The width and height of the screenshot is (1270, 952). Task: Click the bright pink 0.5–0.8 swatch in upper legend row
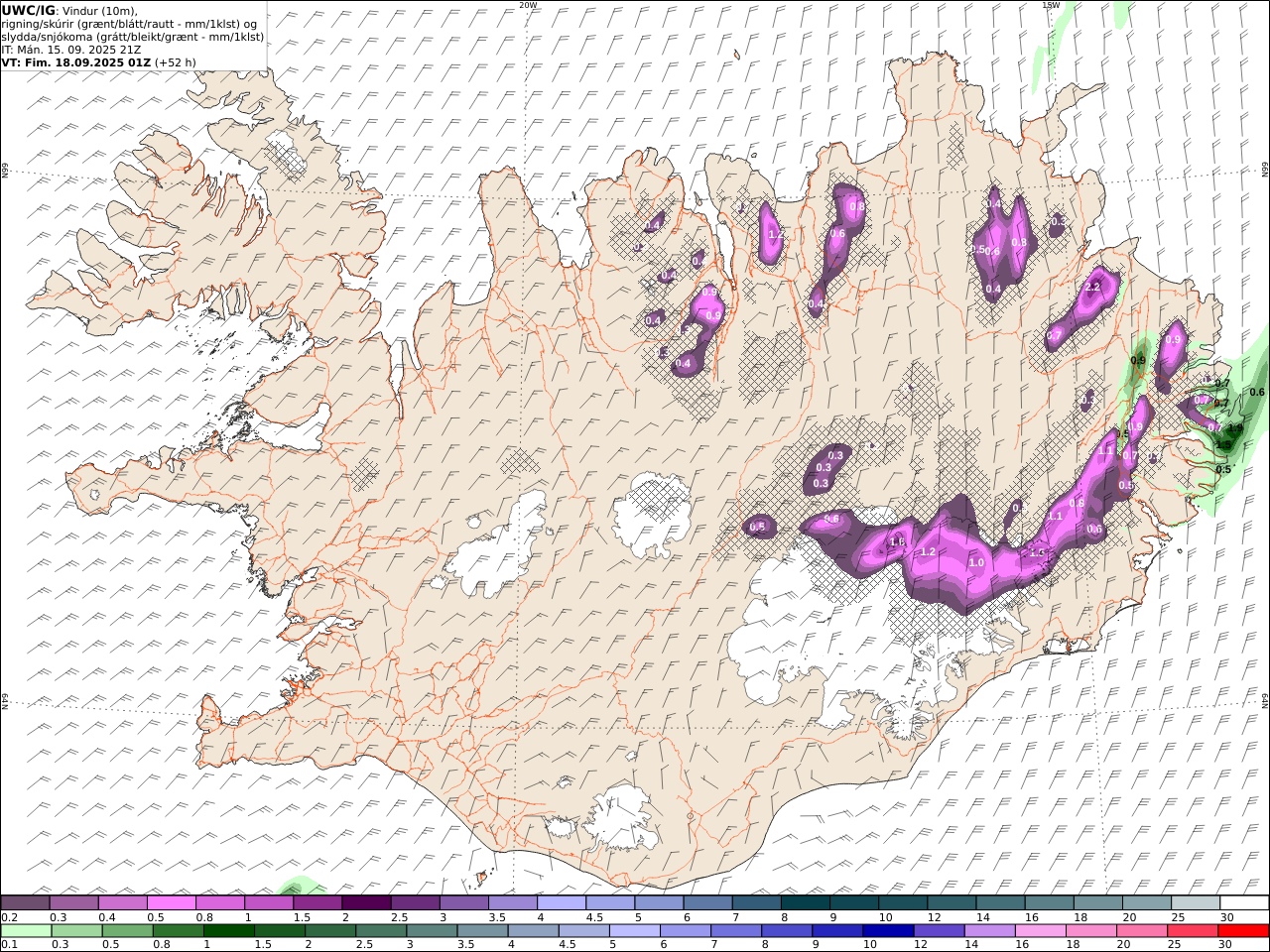coord(171,902)
